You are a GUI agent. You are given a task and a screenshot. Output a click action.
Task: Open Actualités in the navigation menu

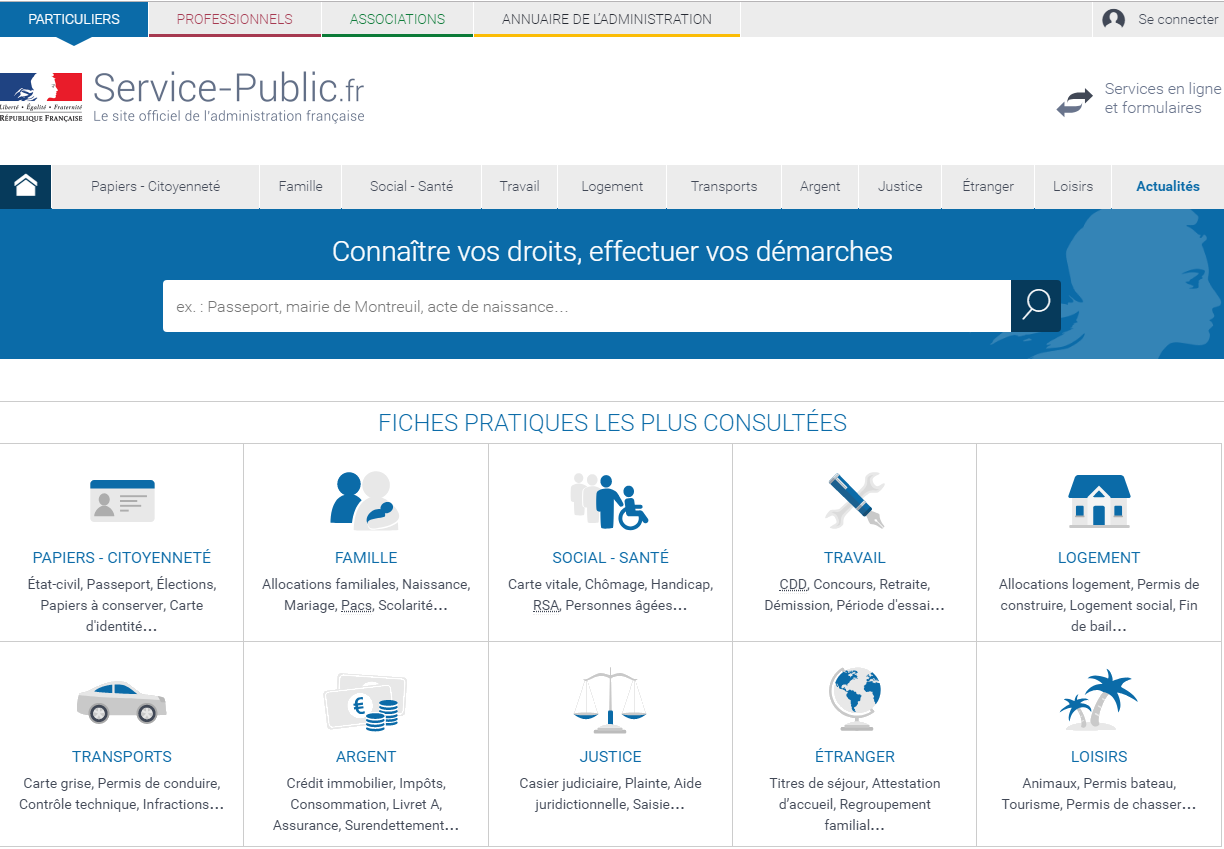[x=1168, y=186]
